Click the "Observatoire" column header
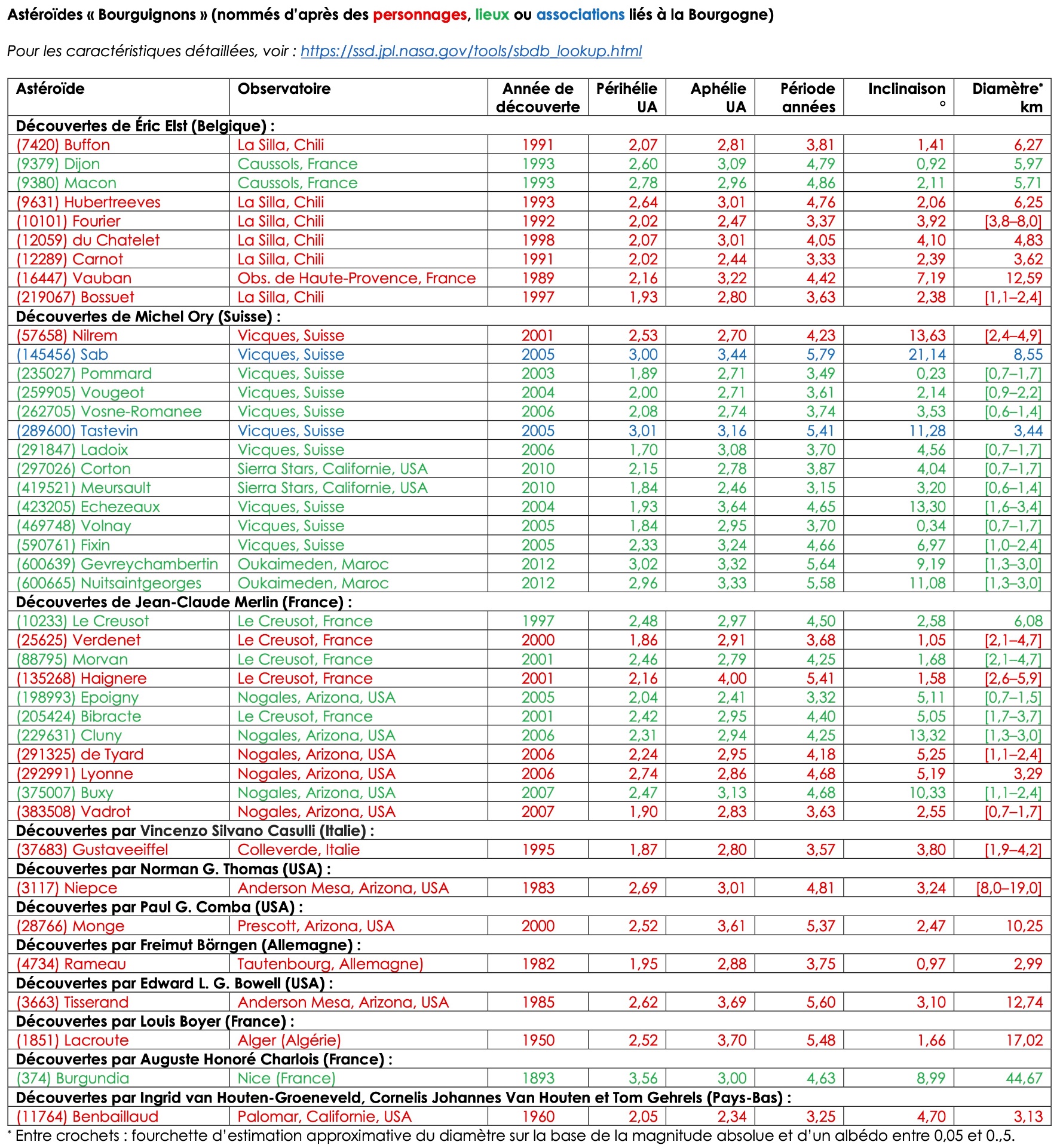1063x1148 pixels. (284, 89)
